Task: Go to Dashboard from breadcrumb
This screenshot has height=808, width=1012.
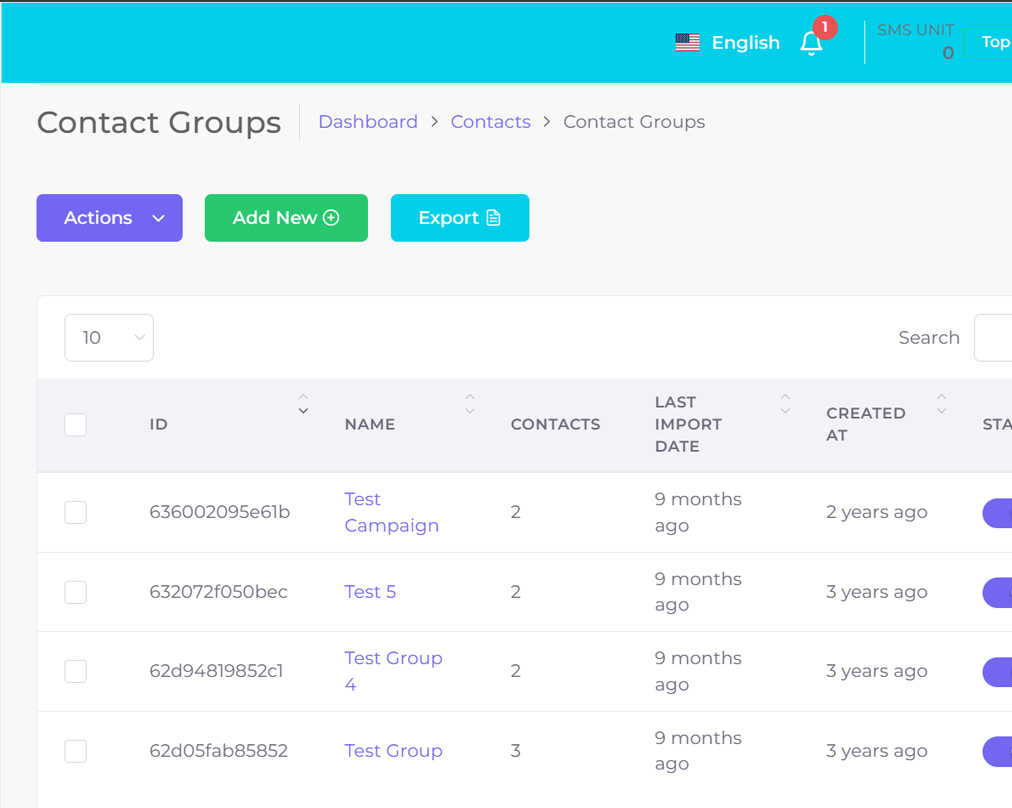Action: [368, 121]
